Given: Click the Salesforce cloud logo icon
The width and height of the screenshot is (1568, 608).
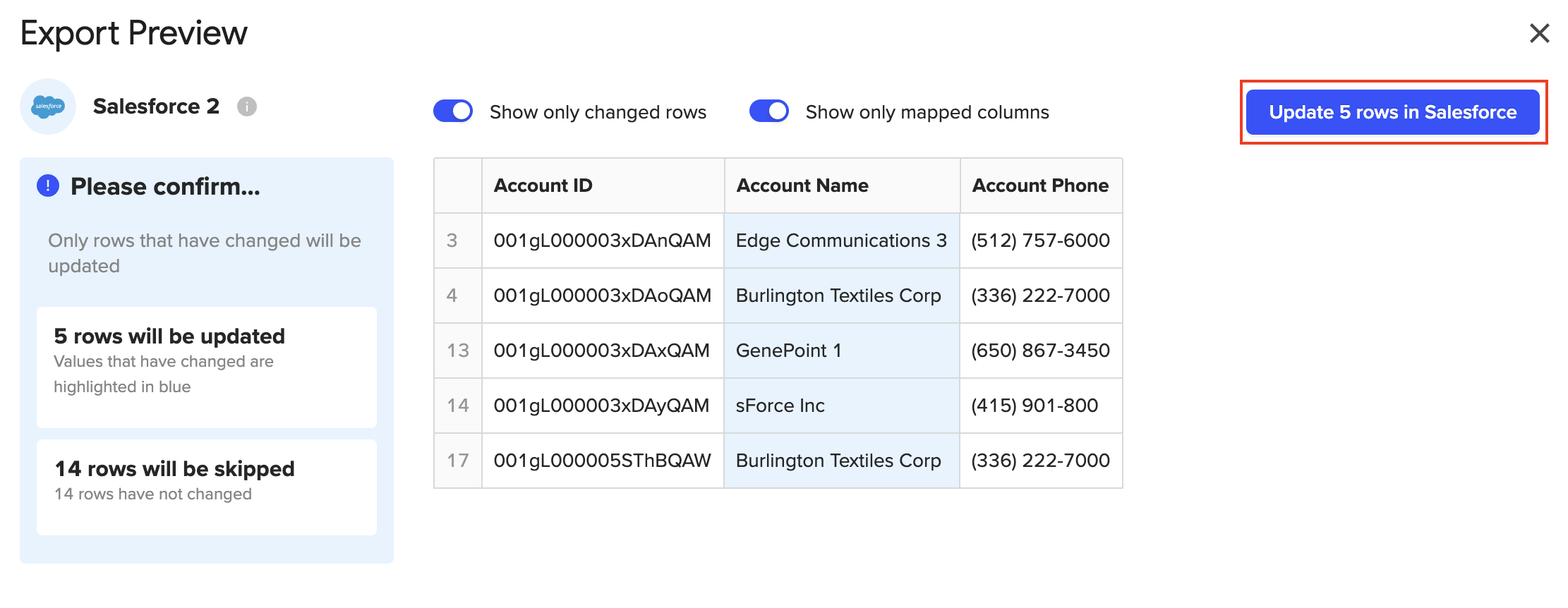Looking at the screenshot, I should [x=48, y=107].
